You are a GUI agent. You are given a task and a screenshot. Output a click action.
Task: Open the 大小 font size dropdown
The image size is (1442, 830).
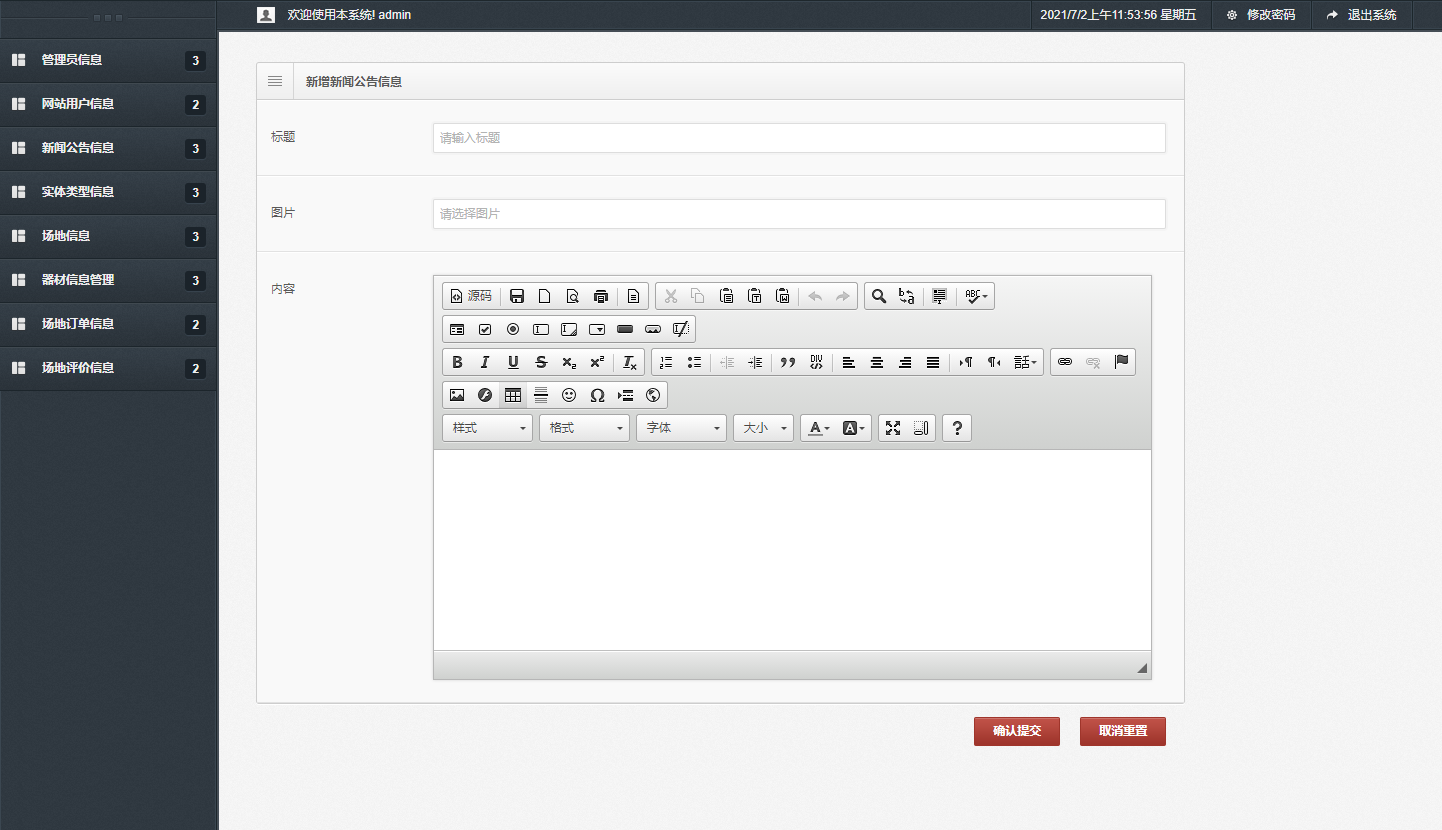[763, 428]
